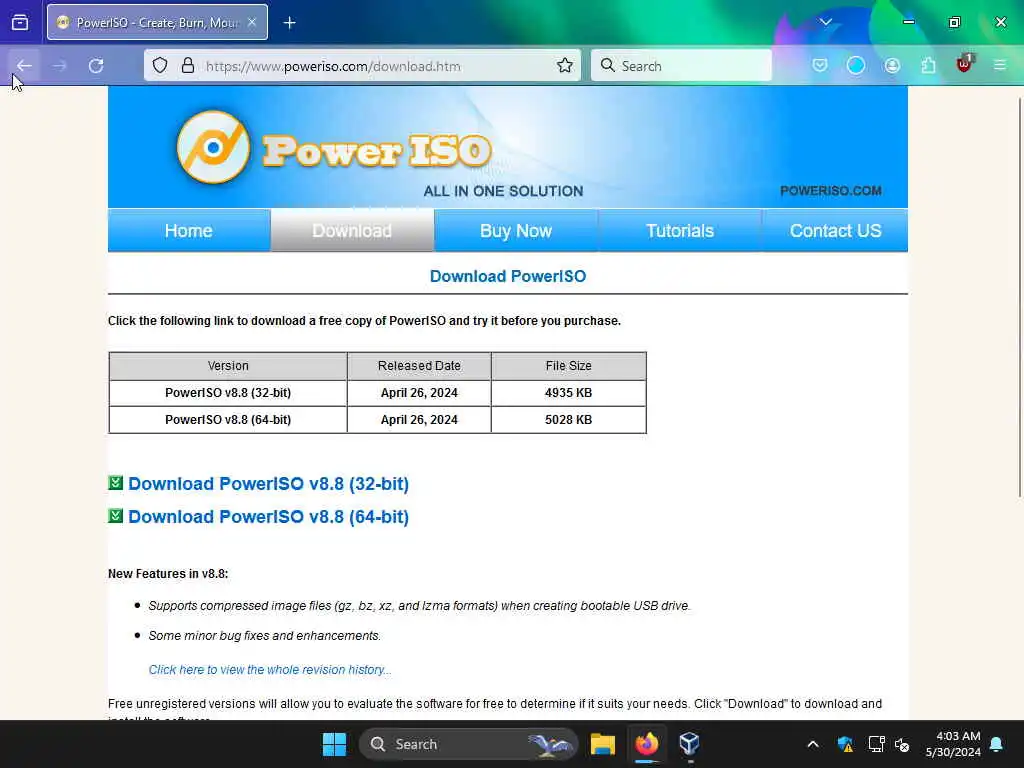The image size is (1024, 768).
Task: Open the Contact US navigation tab
Action: click(x=835, y=231)
